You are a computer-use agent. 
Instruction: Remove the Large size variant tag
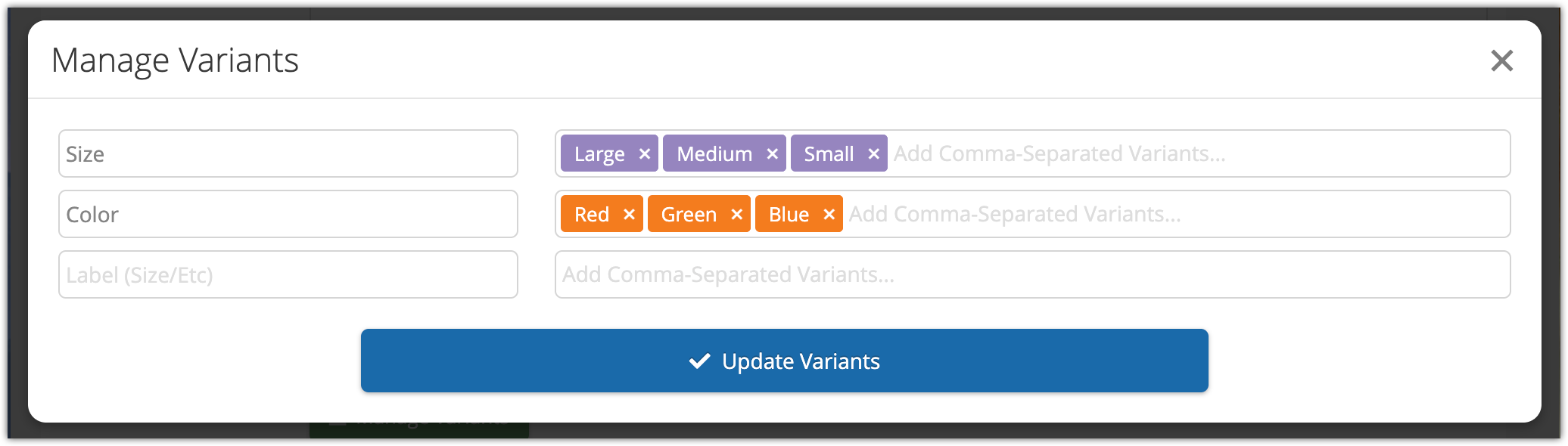[645, 154]
